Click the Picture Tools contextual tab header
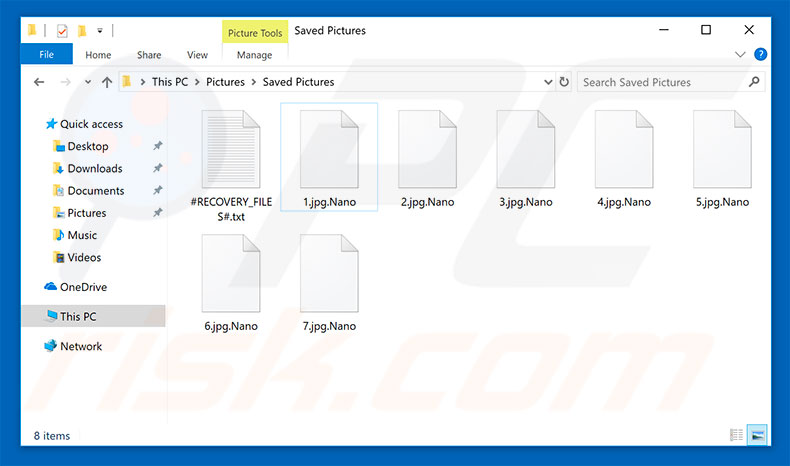 255,33
